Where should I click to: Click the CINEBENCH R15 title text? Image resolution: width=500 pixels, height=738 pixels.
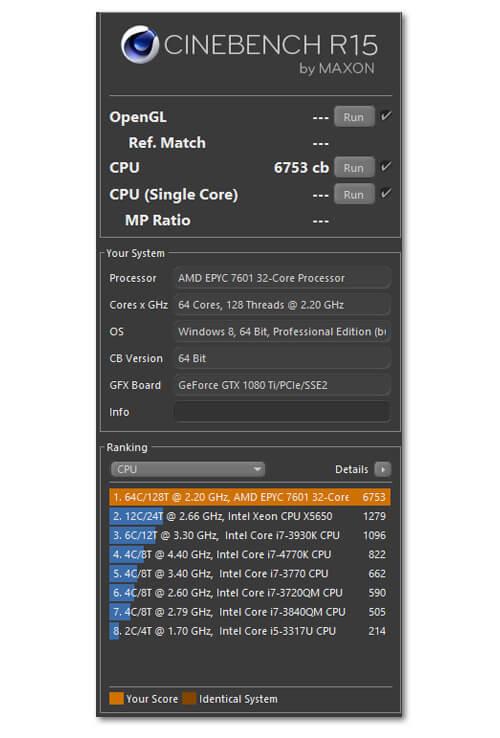(x=271, y=45)
